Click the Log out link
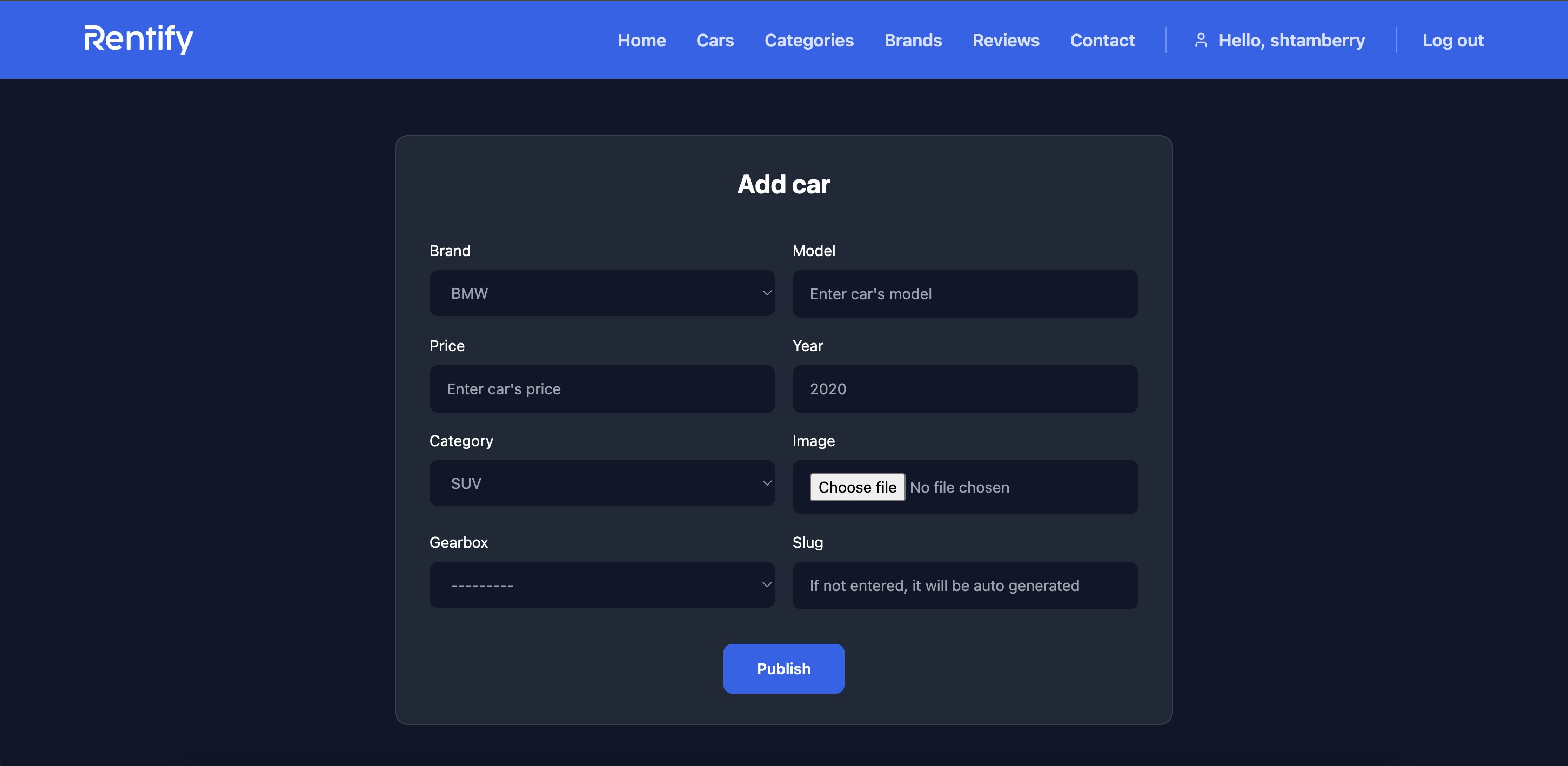Viewport: 1568px width, 766px height. pyautogui.click(x=1452, y=40)
